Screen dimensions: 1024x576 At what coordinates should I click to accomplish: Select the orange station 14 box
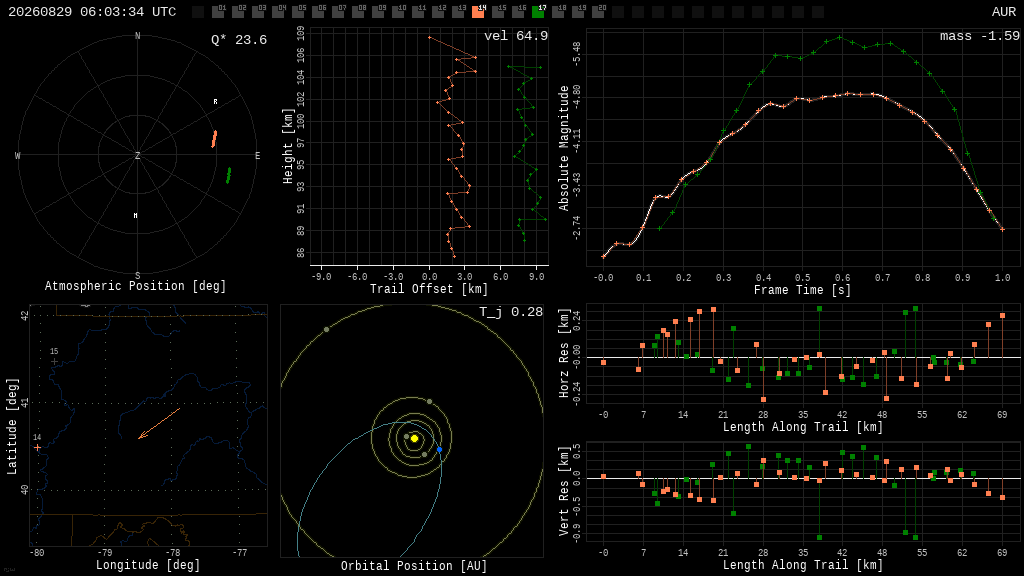[478, 11]
